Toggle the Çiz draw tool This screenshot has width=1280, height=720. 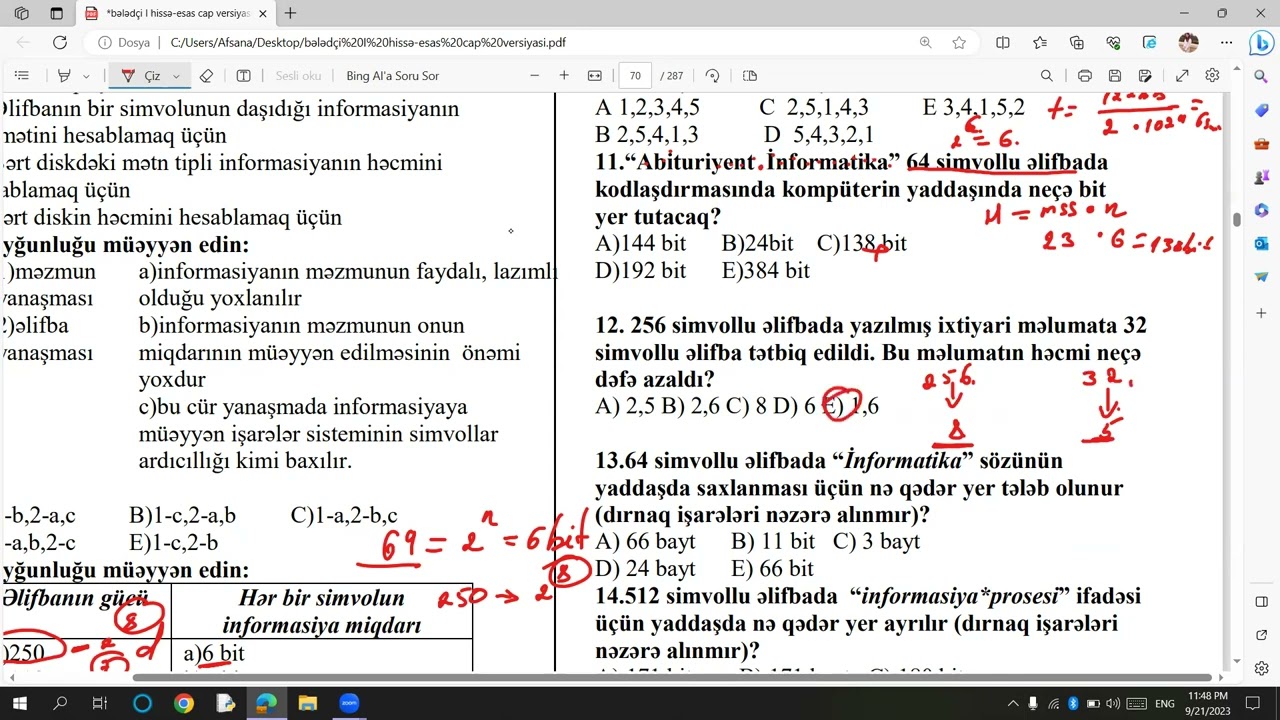tap(141, 75)
